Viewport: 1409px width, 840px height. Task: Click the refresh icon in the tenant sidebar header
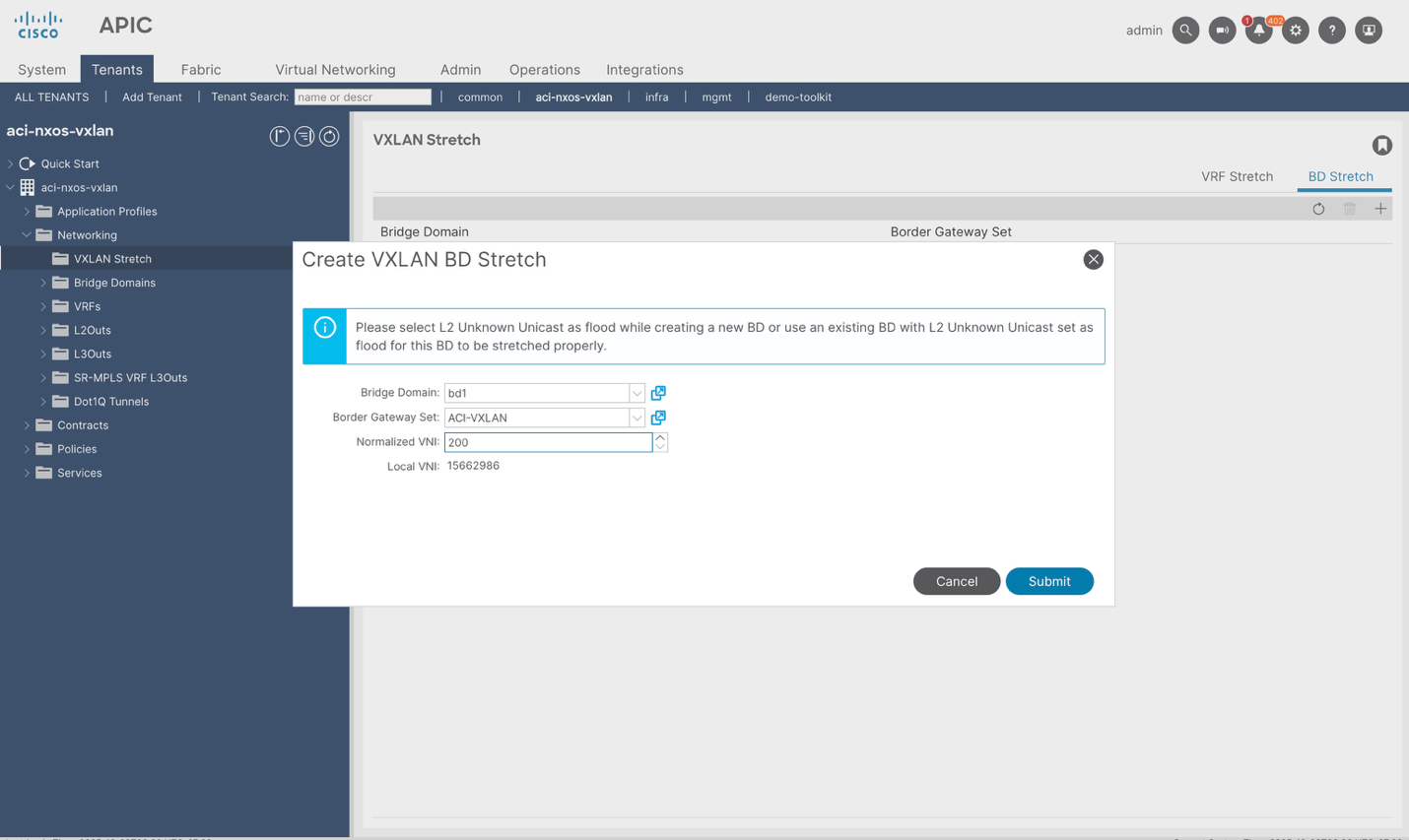(329, 137)
